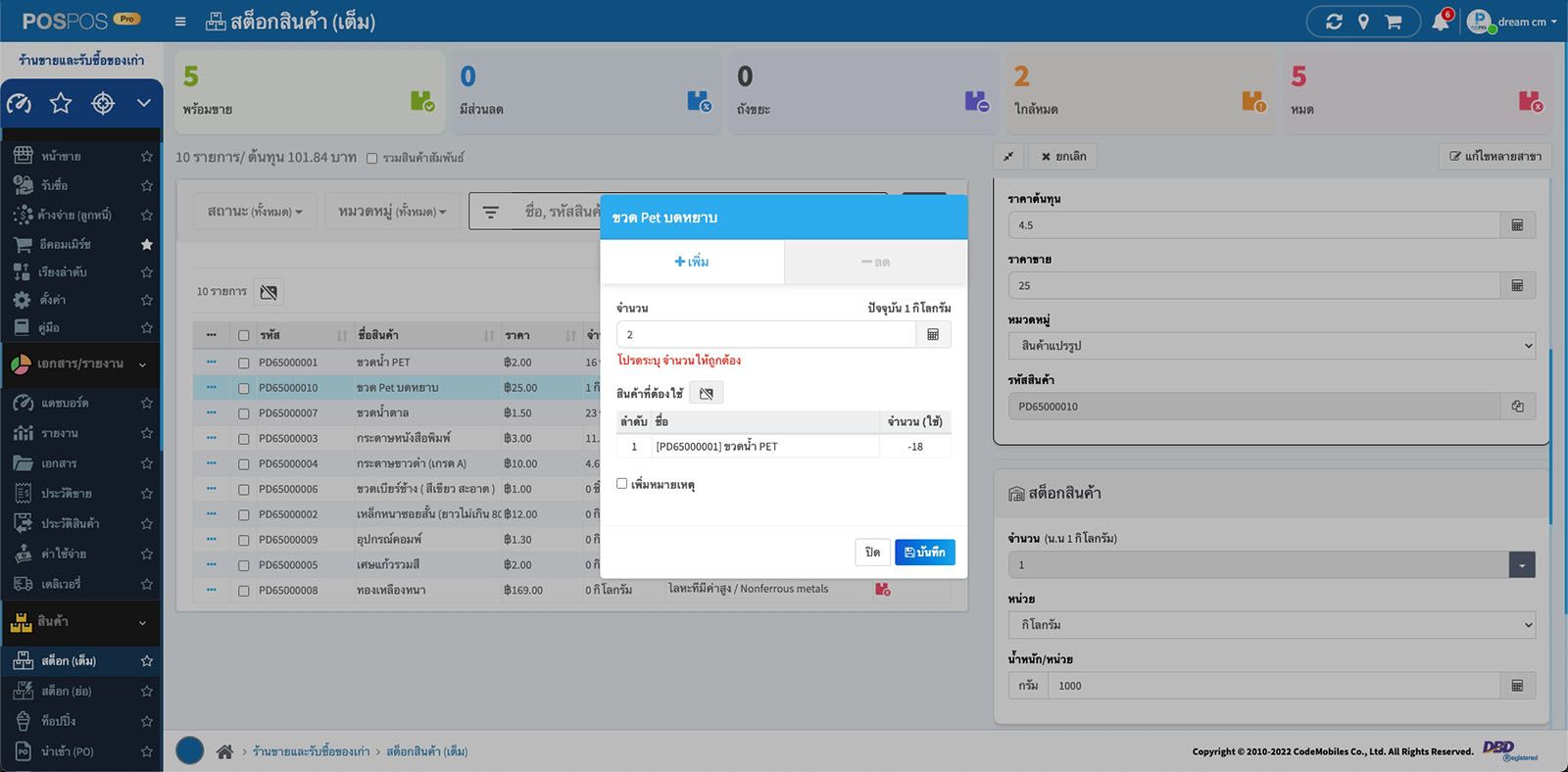Click the notification bell icon
Screen dimensions: 1568x772
(x=1440, y=22)
